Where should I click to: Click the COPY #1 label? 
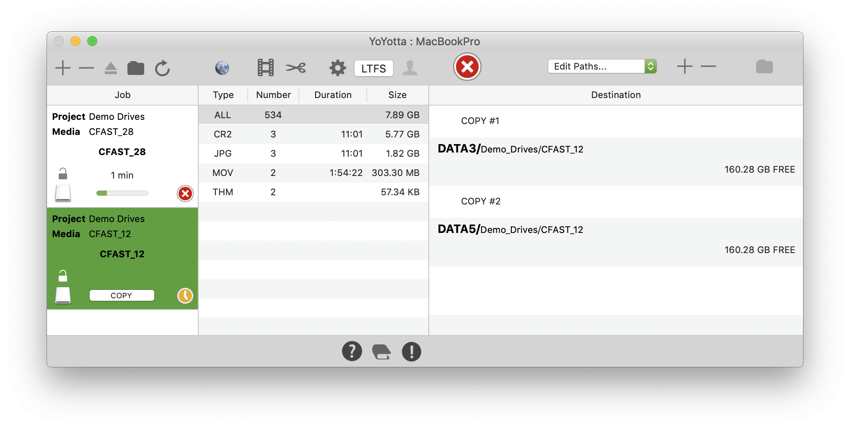(480, 121)
